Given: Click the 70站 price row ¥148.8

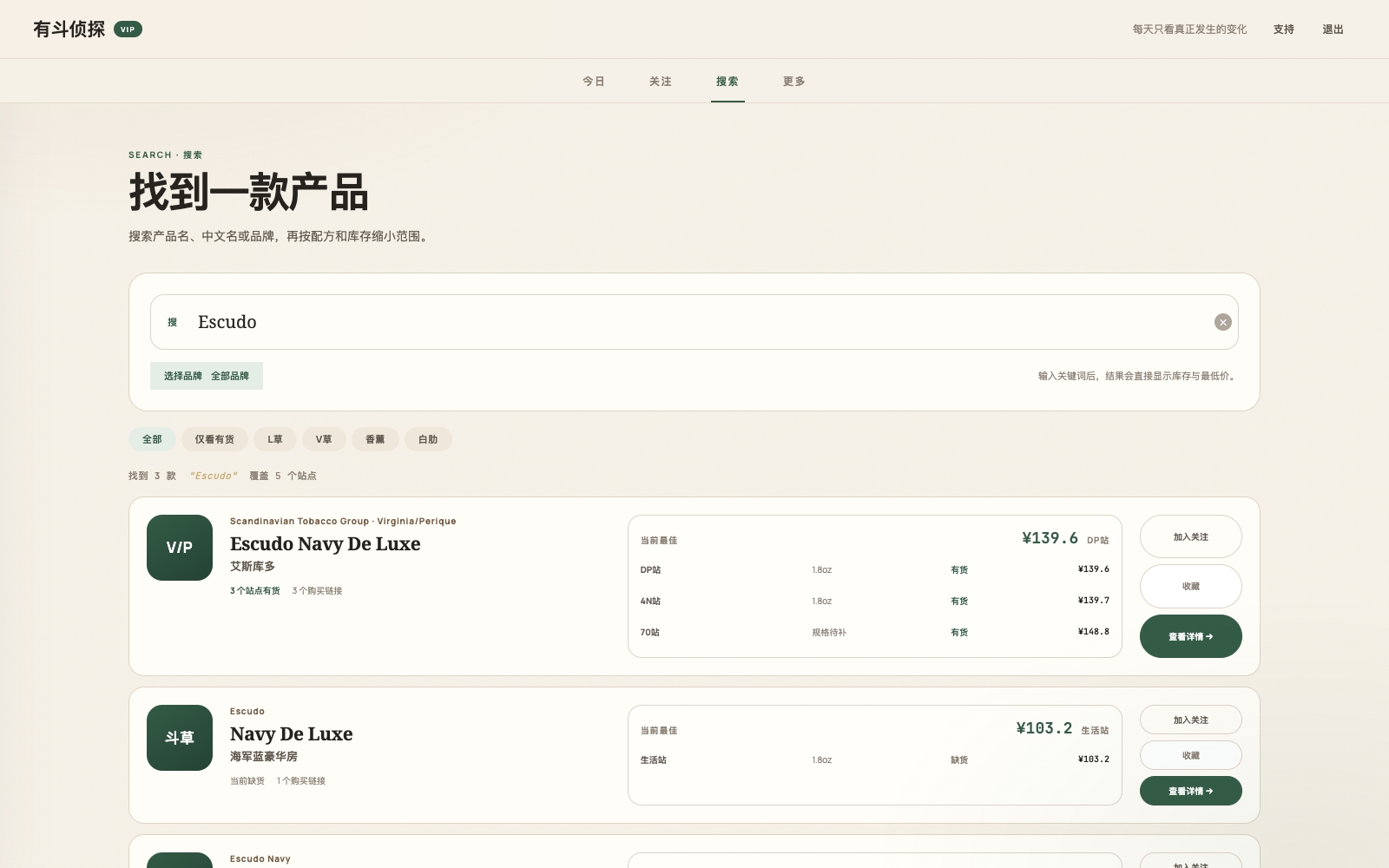Looking at the screenshot, I should click(x=875, y=632).
